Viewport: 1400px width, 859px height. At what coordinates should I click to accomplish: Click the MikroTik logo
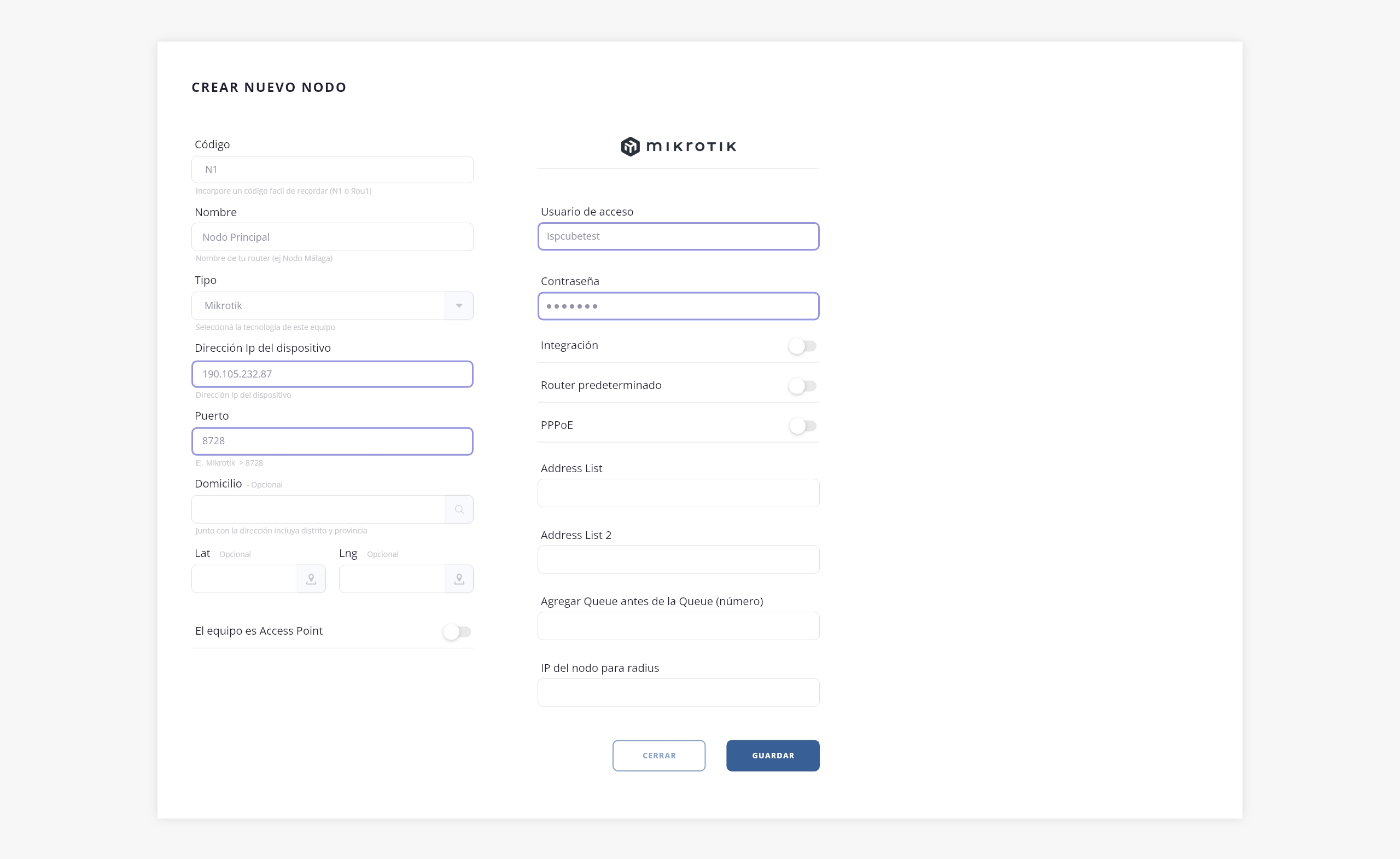[678, 147]
